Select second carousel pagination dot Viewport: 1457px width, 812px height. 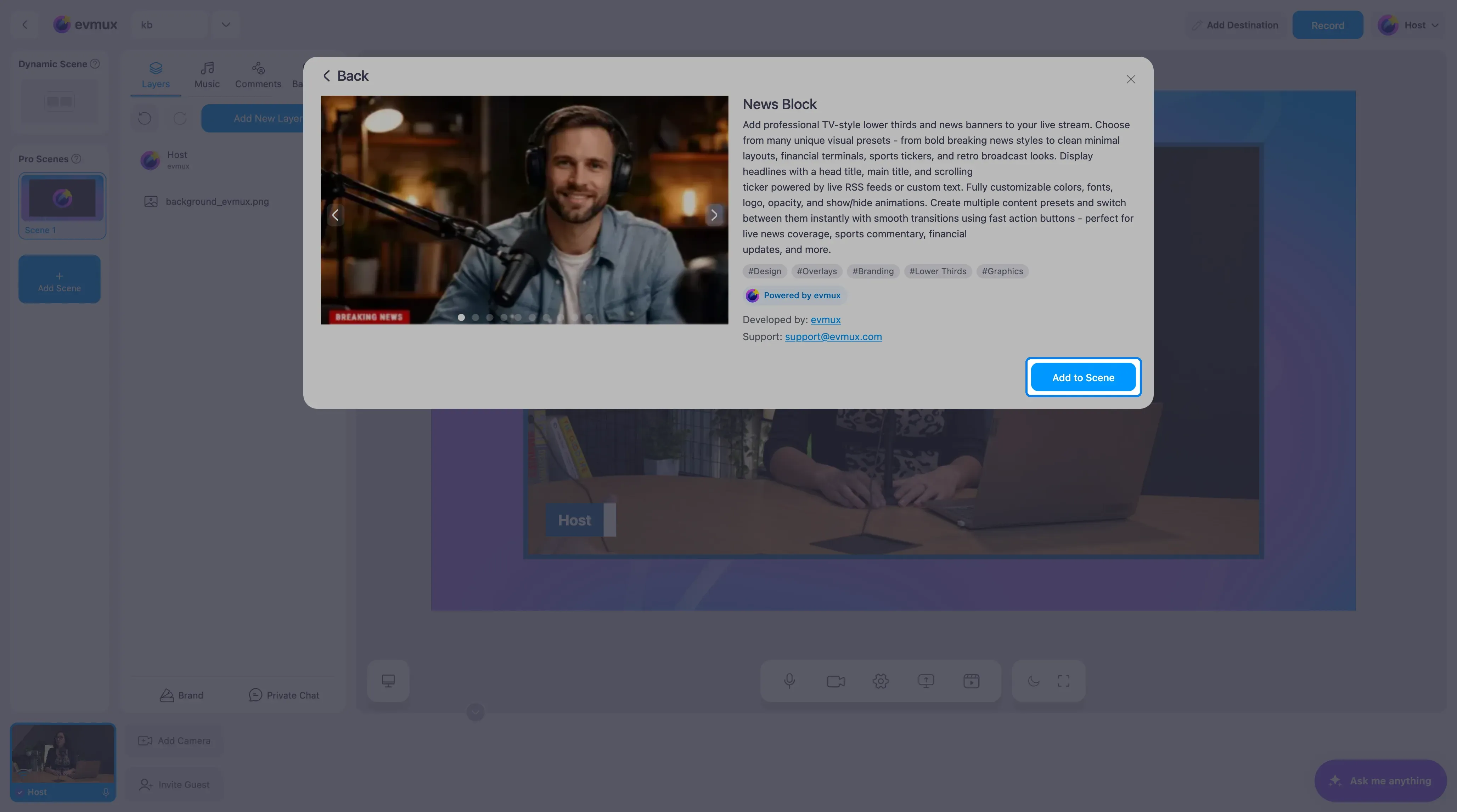(x=475, y=317)
